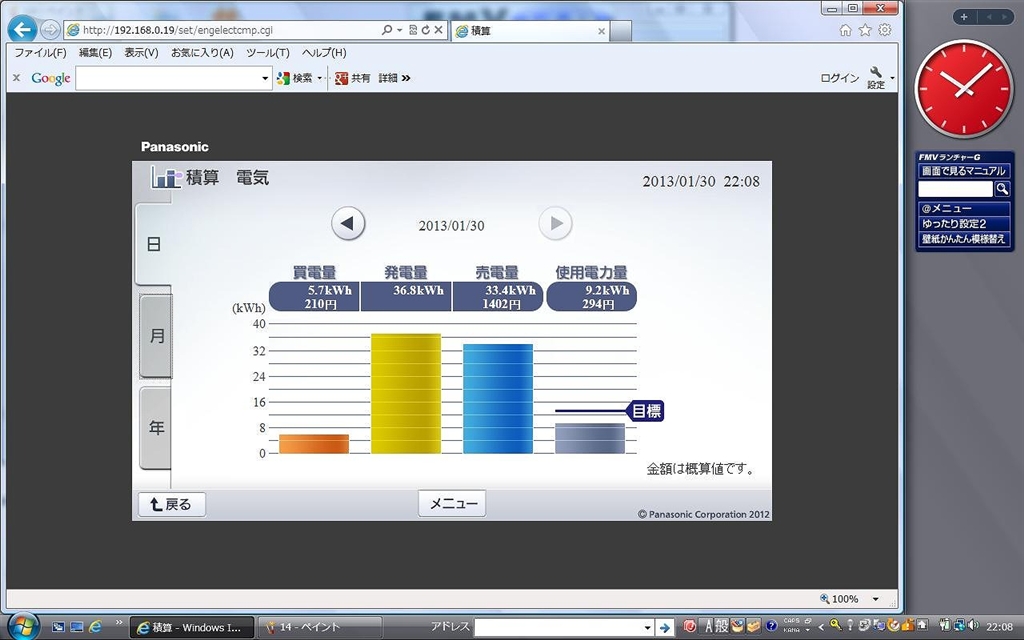Screen dimensions: 1024x640
Task: Click the search magnifier in address bar
Action: pos(387,30)
